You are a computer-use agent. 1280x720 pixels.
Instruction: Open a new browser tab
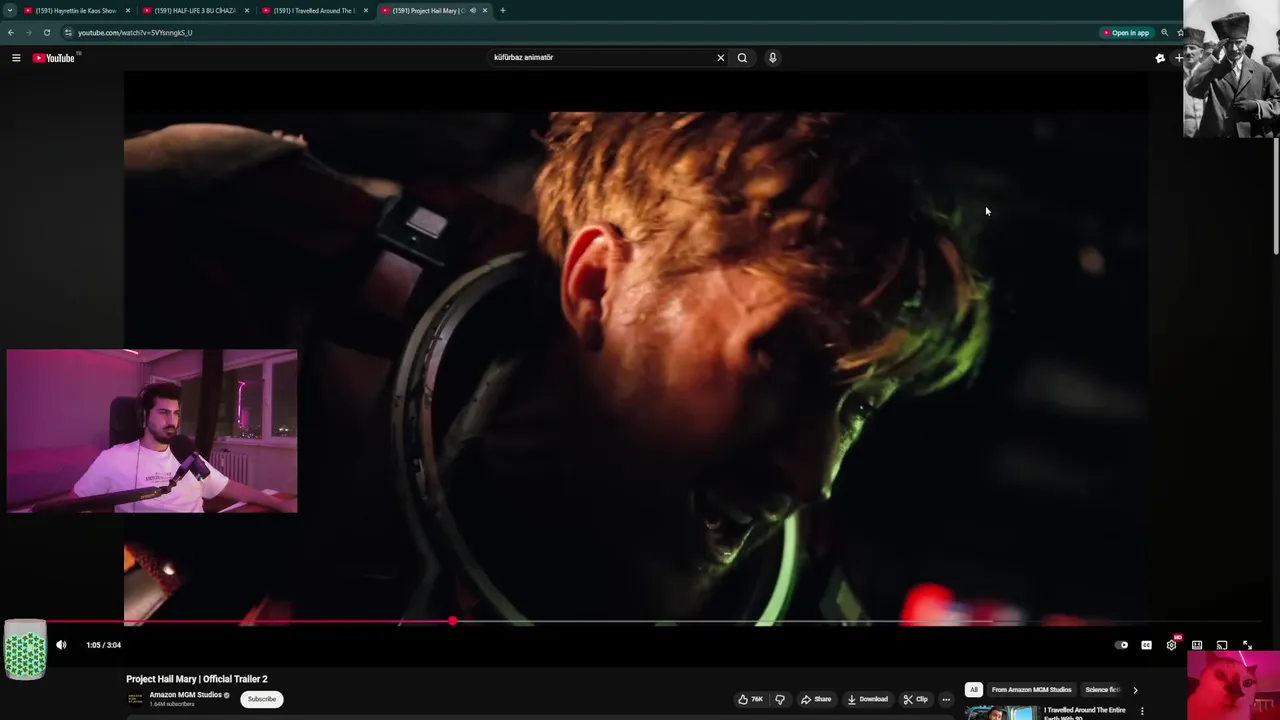click(x=502, y=11)
